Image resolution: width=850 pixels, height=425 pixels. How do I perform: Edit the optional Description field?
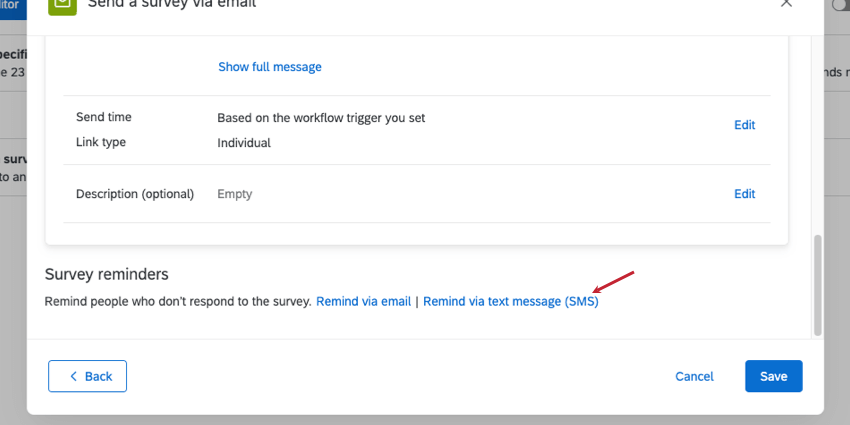(x=744, y=194)
